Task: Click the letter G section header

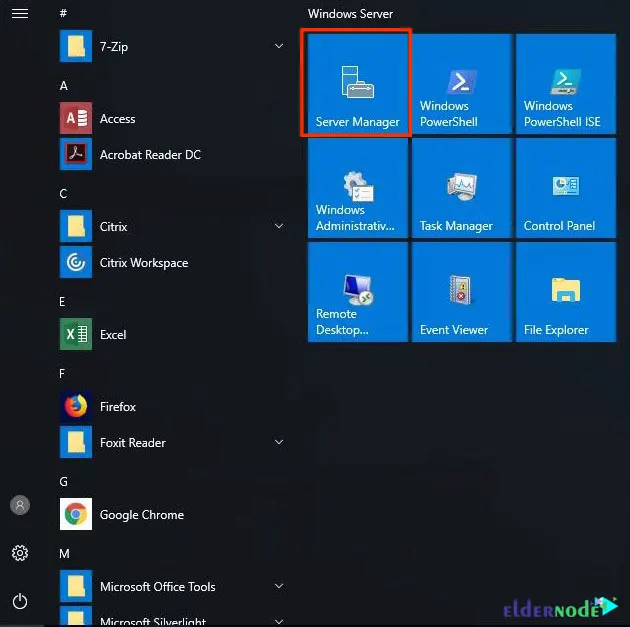Action: (63, 482)
